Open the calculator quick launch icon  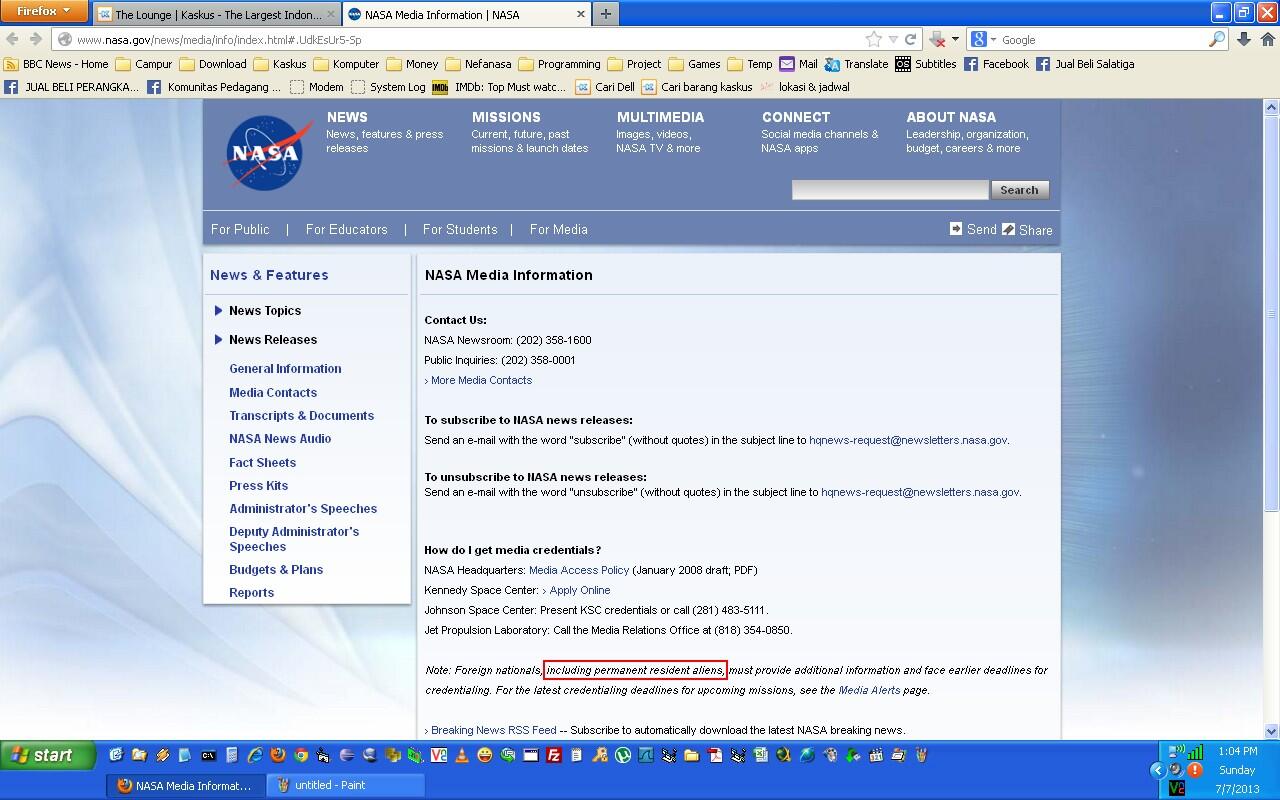231,755
